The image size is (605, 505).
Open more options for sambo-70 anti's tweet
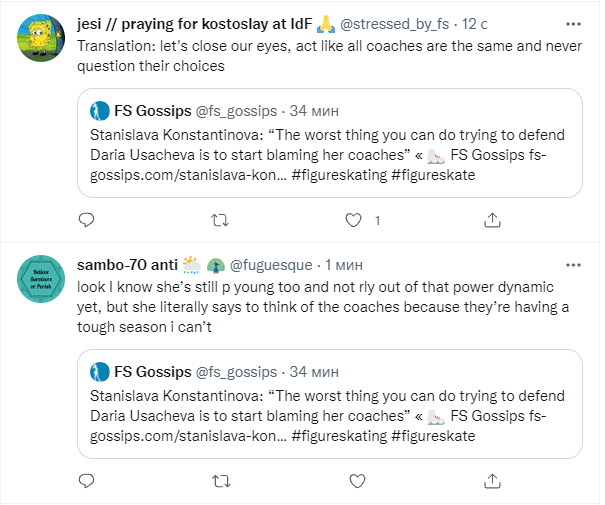572,265
